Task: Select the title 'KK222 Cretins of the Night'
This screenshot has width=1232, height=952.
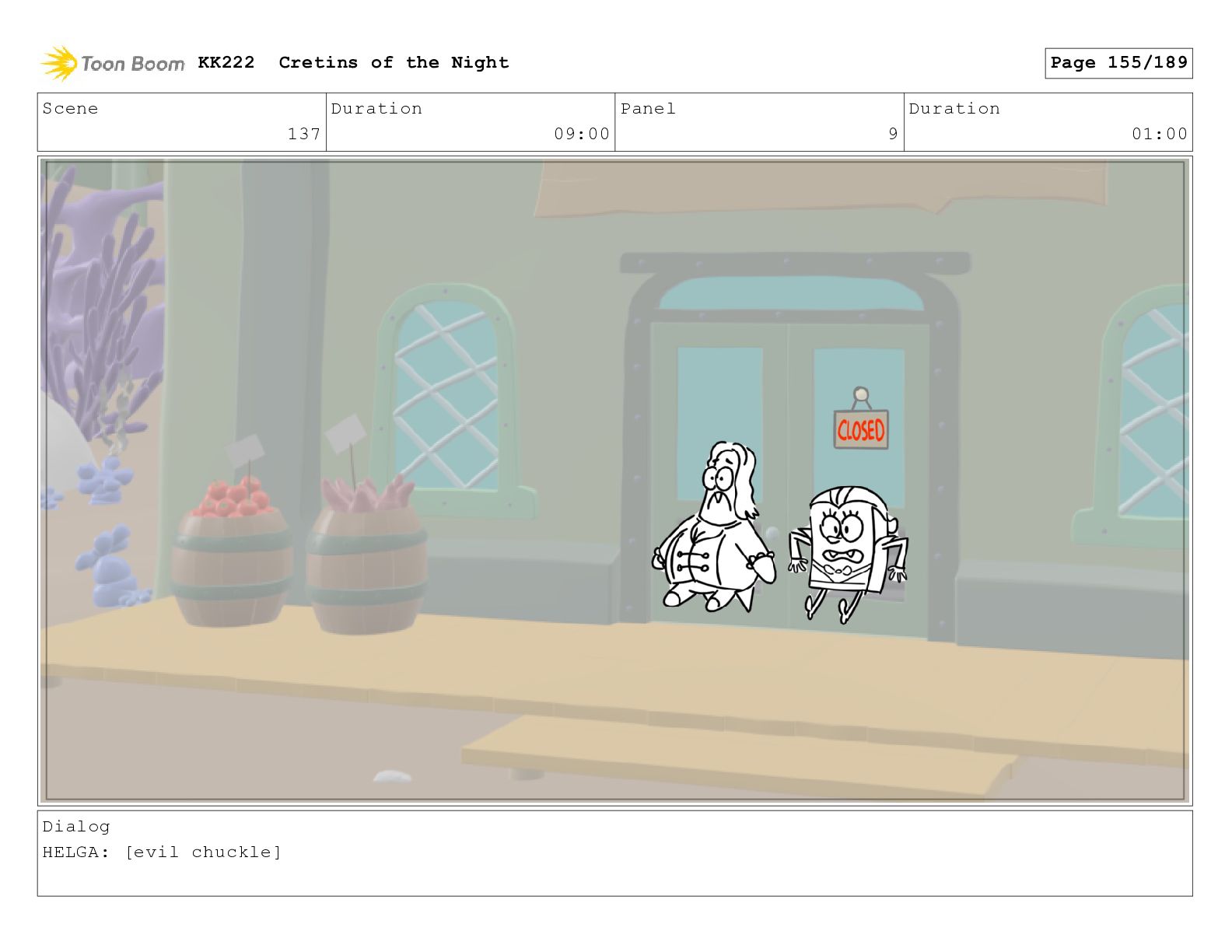Action: [354, 62]
